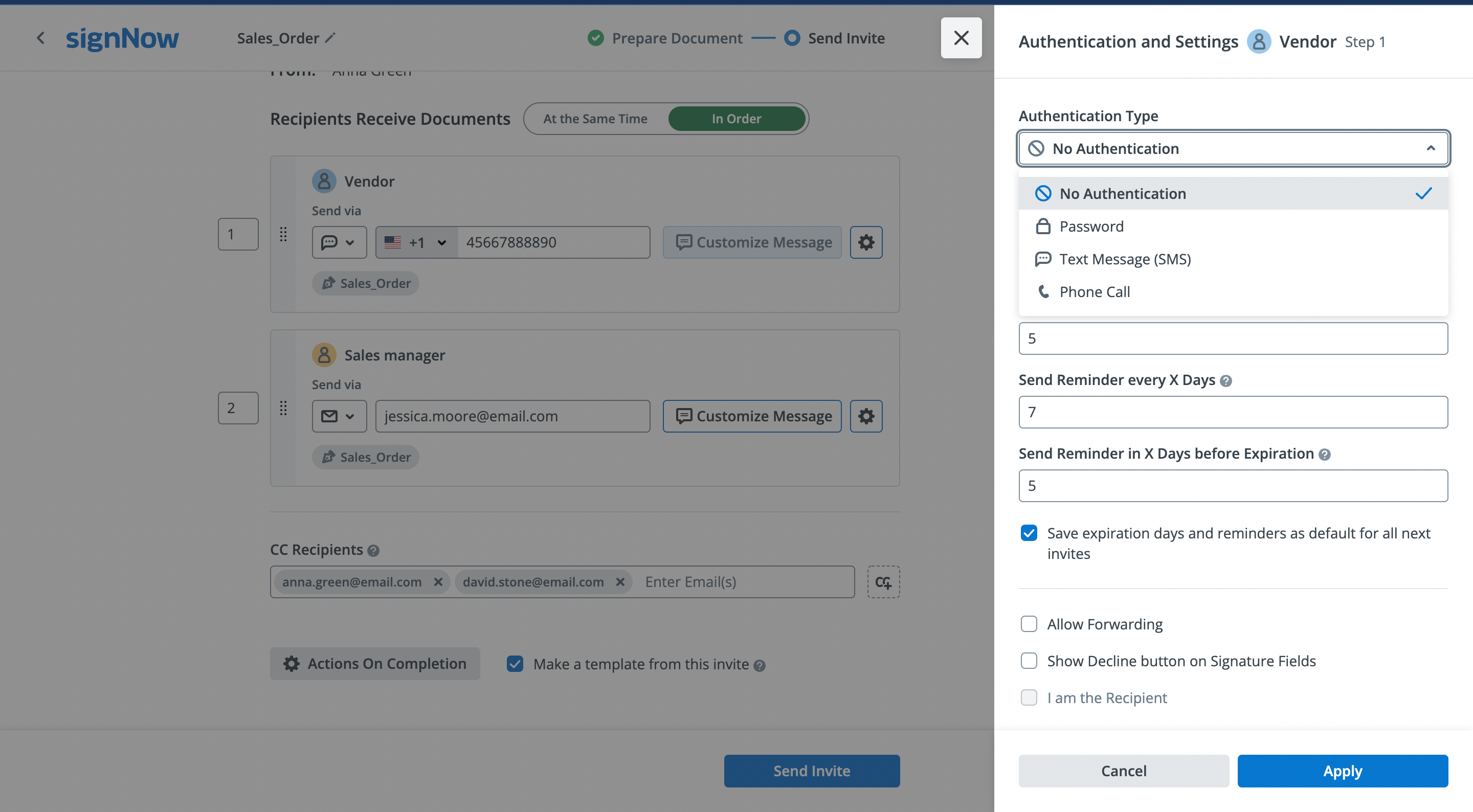Click the Cancel button
This screenshot has height=812, width=1473.
(1123, 771)
